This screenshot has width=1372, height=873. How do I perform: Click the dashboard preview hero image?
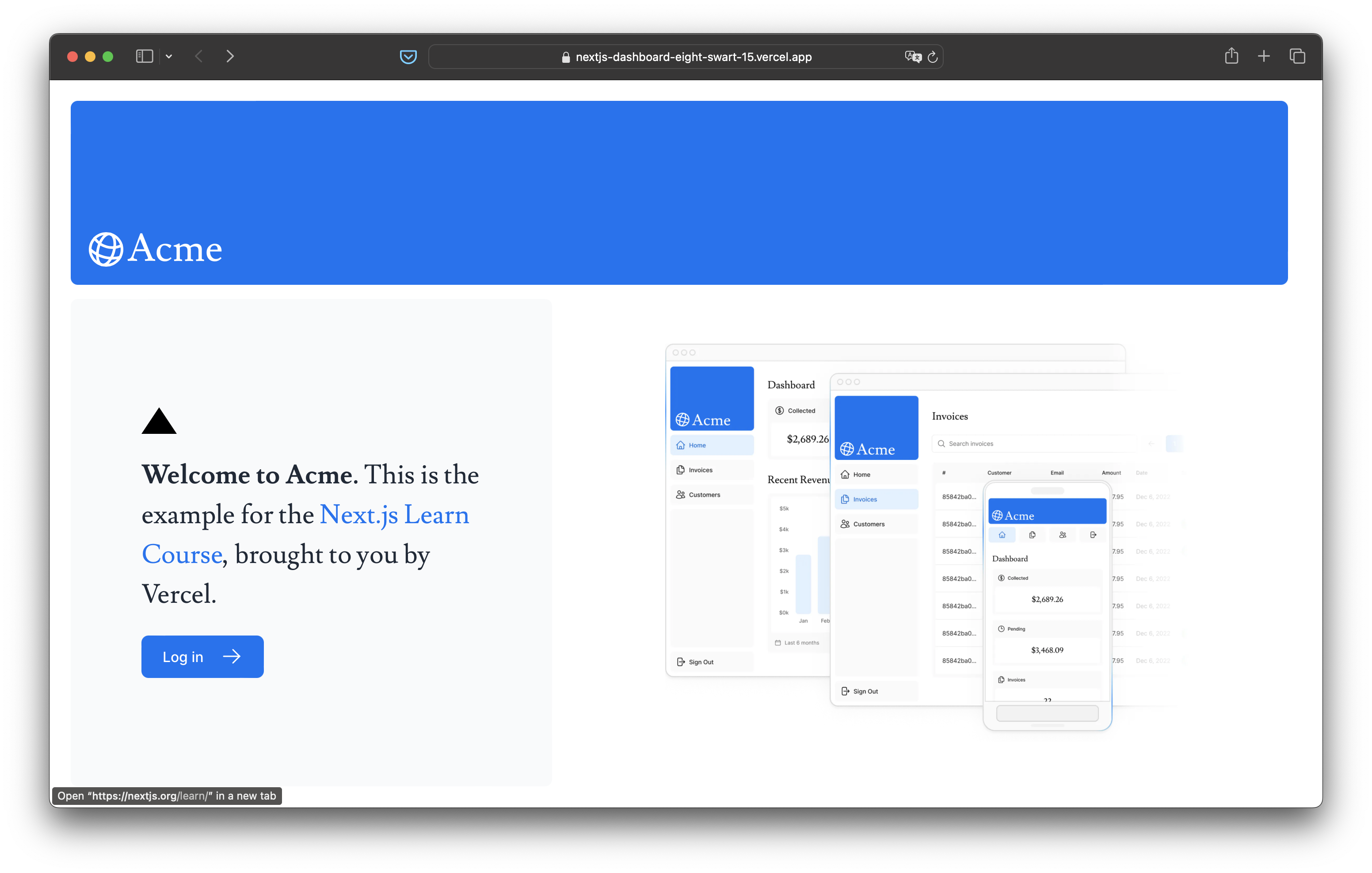click(924, 536)
